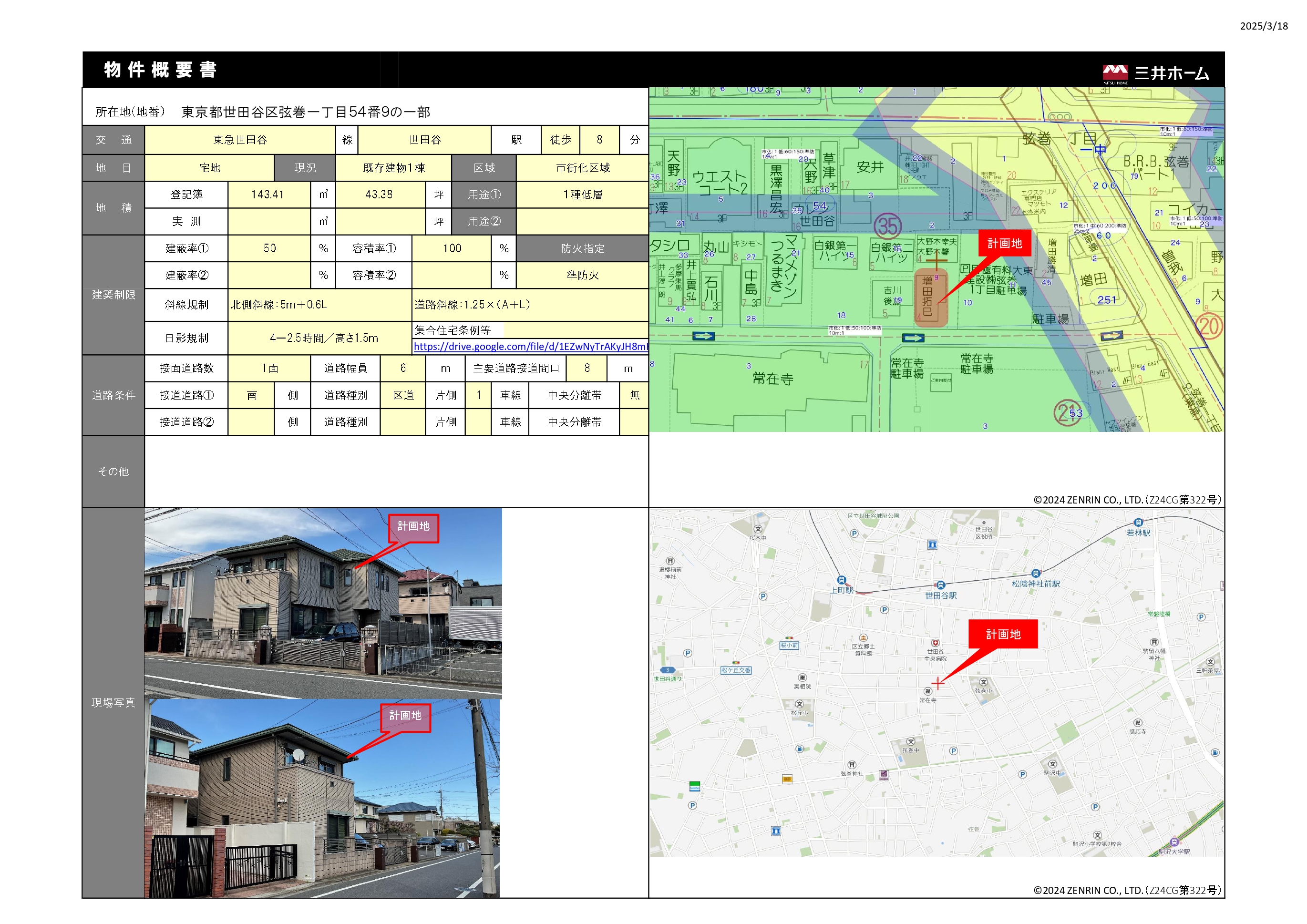Open the upper site photo of the house
The width and height of the screenshot is (1307, 924).
[x=323, y=604]
